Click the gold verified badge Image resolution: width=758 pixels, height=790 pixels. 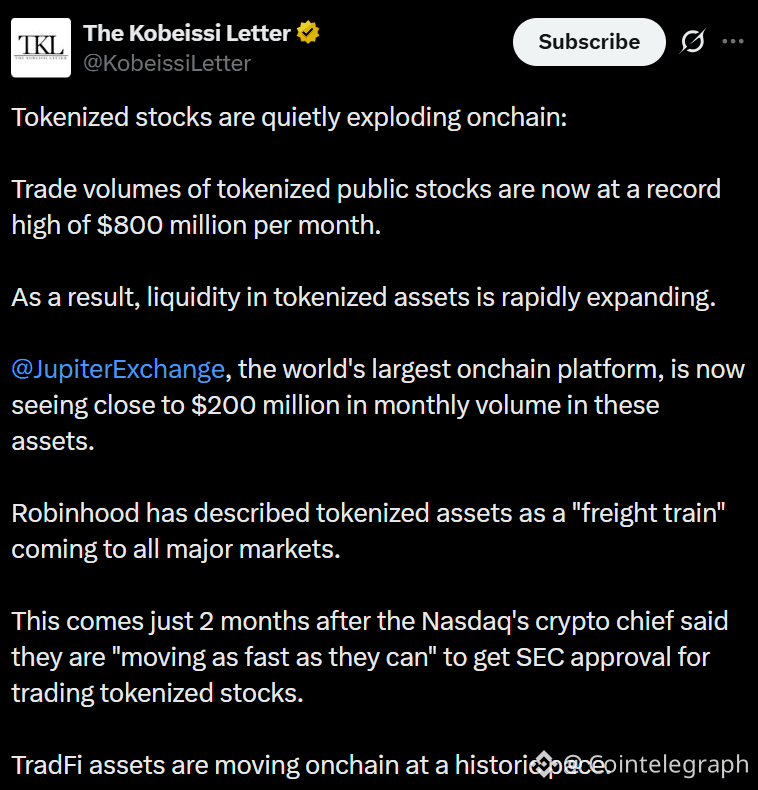tap(309, 33)
